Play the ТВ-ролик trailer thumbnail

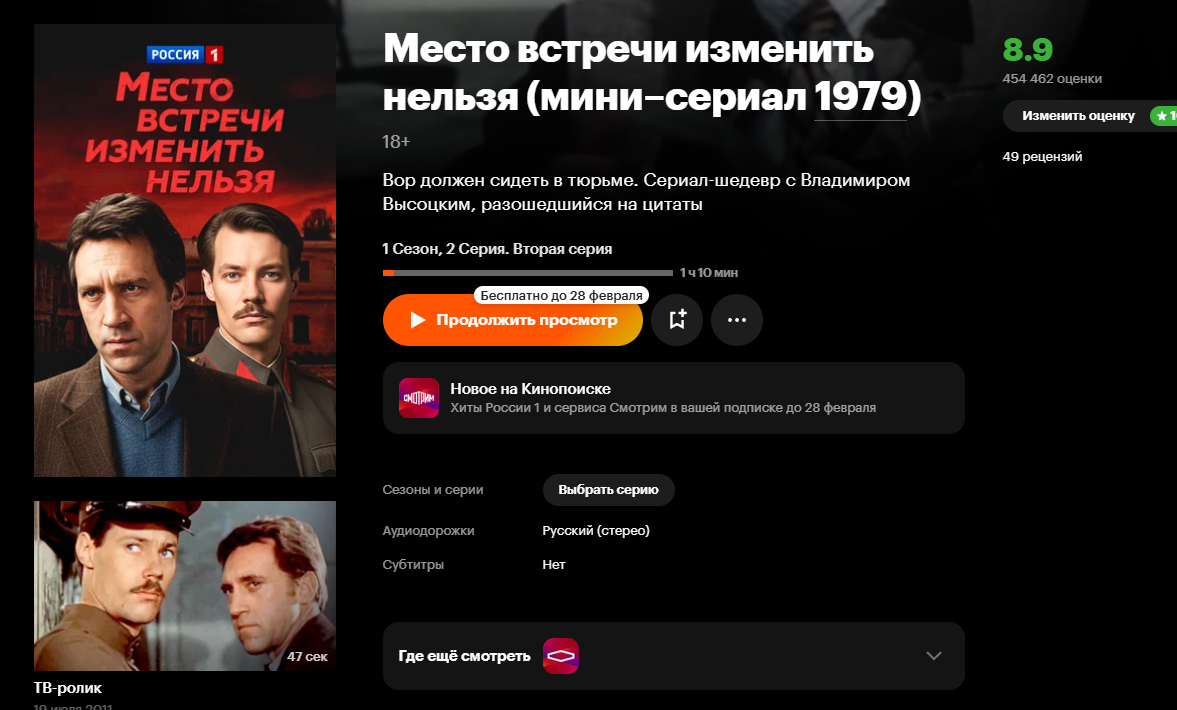(185, 586)
